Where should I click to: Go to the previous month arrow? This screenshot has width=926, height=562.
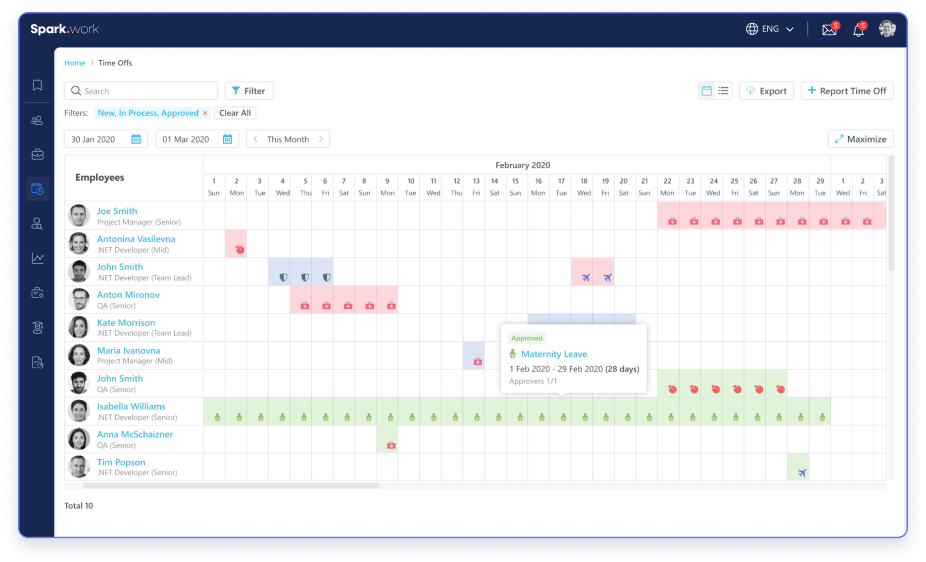click(255, 139)
